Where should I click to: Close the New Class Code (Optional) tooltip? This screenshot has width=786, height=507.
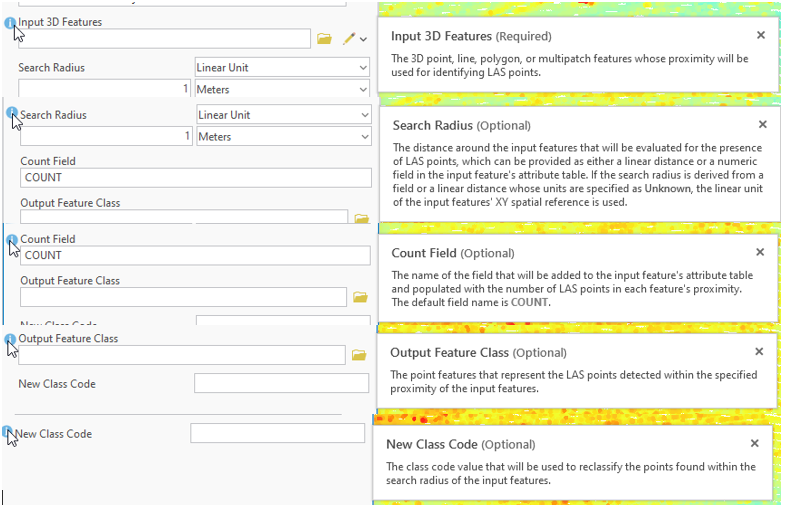[x=754, y=443]
